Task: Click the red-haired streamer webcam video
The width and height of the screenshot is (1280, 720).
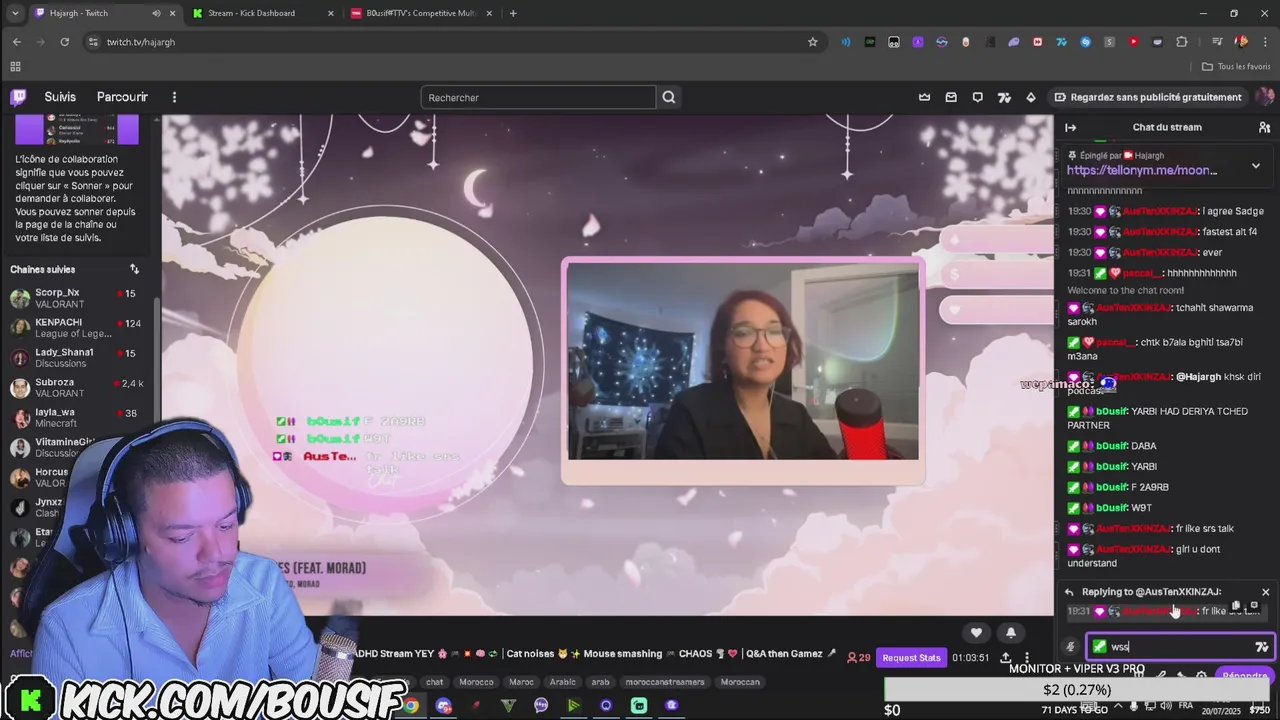Action: [742, 362]
